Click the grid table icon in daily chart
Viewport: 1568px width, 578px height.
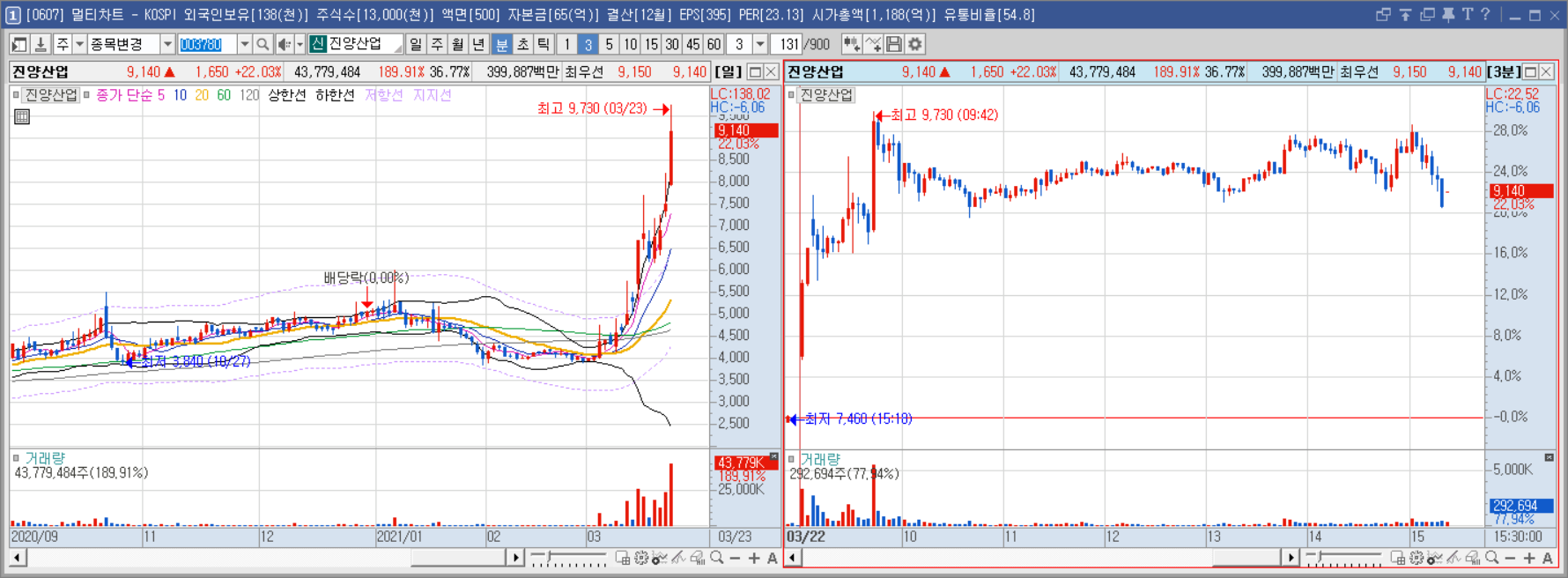[22, 116]
